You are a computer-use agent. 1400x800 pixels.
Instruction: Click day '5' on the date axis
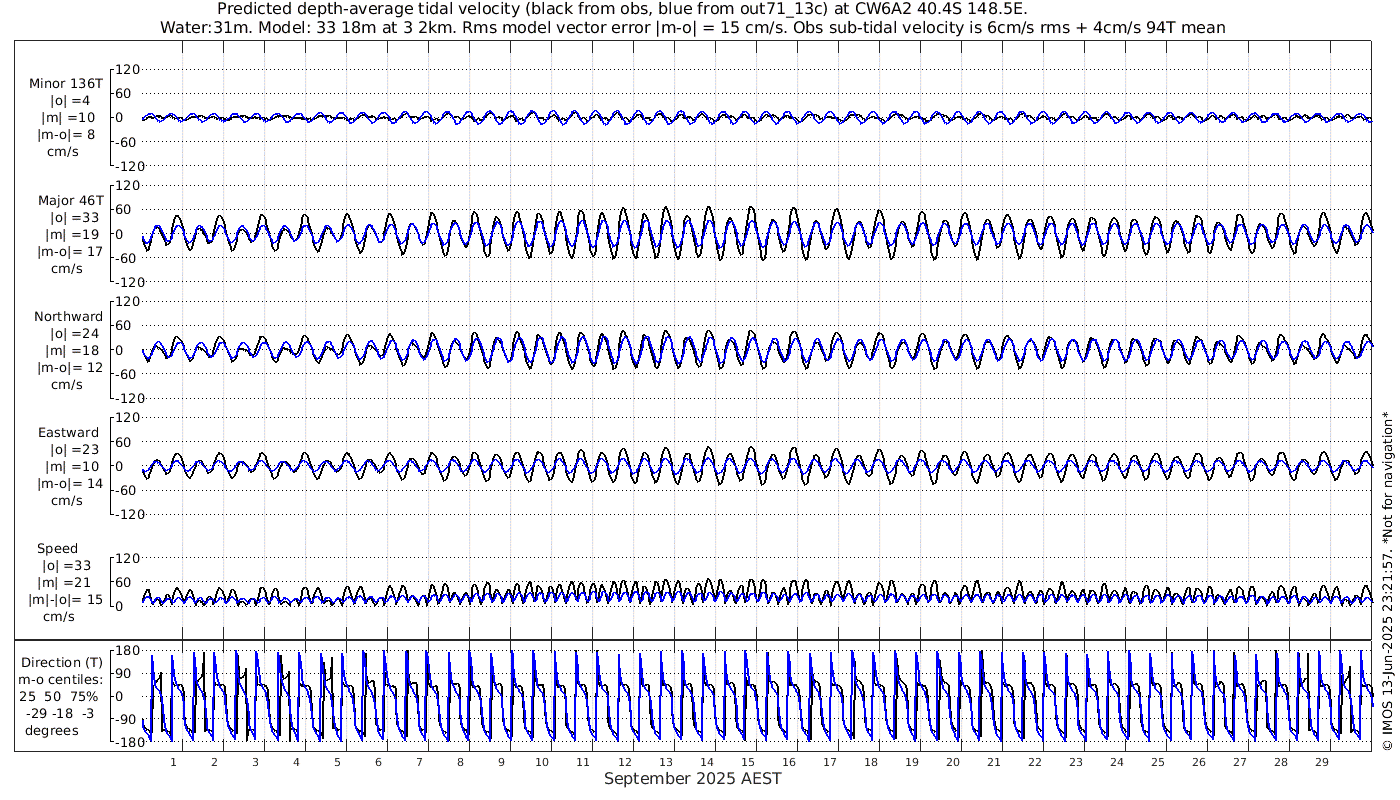(x=337, y=762)
